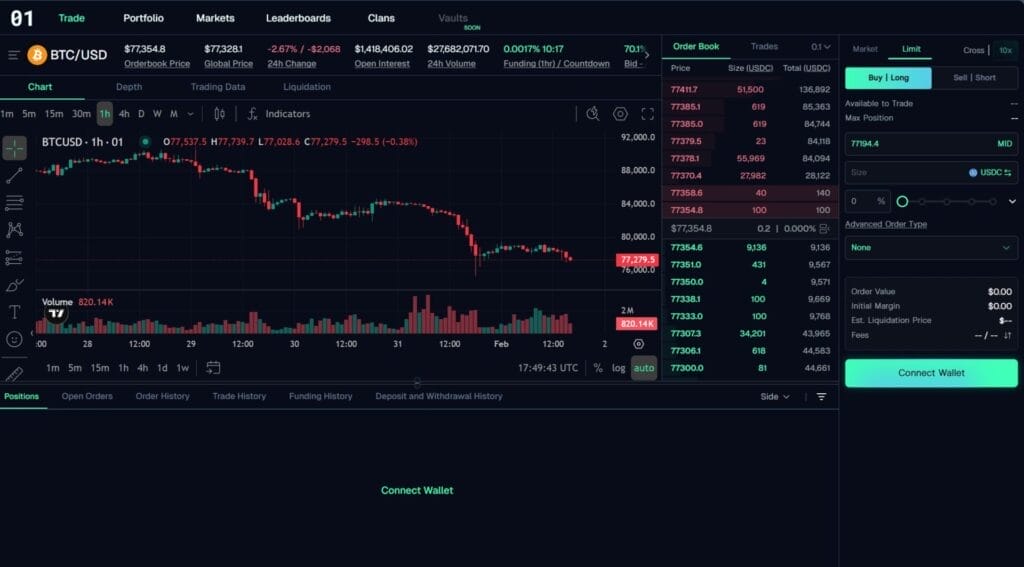Open the Trading Data tab
Image resolution: width=1024 pixels, height=567 pixels.
point(218,87)
